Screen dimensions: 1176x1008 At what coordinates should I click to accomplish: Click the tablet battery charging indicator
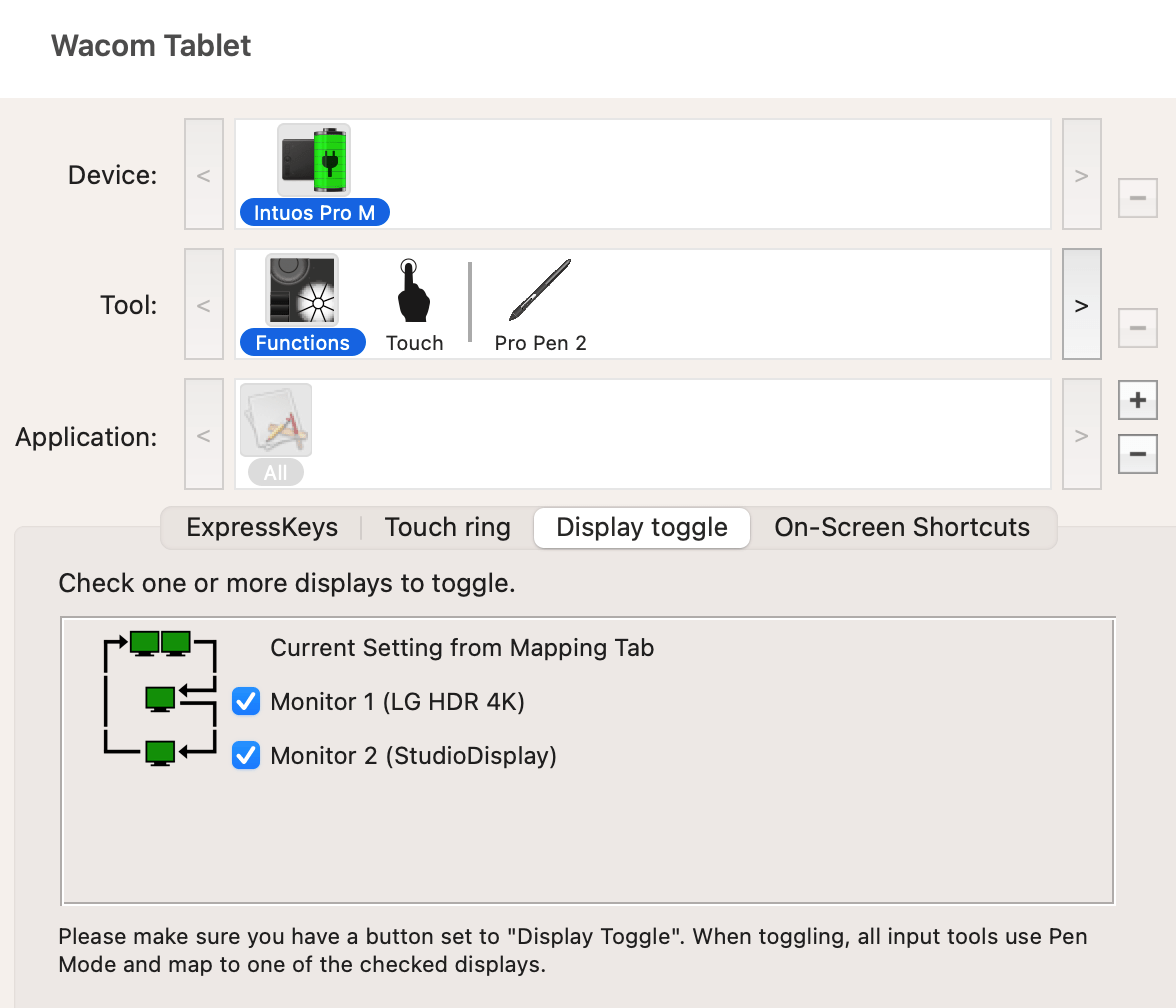pos(330,158)
